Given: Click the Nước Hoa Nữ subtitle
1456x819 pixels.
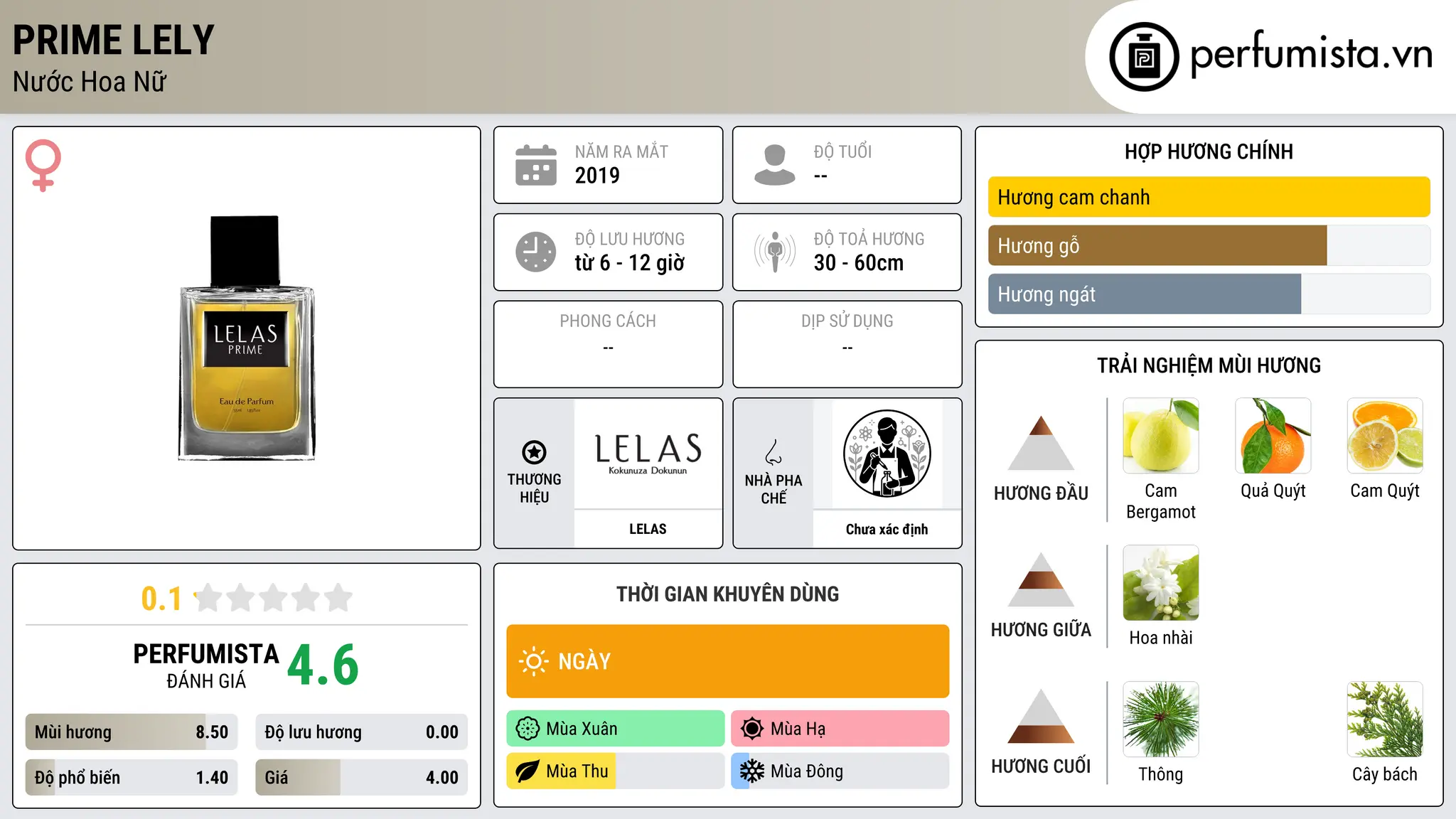Looking at the screenshot, I should (90, 82).
